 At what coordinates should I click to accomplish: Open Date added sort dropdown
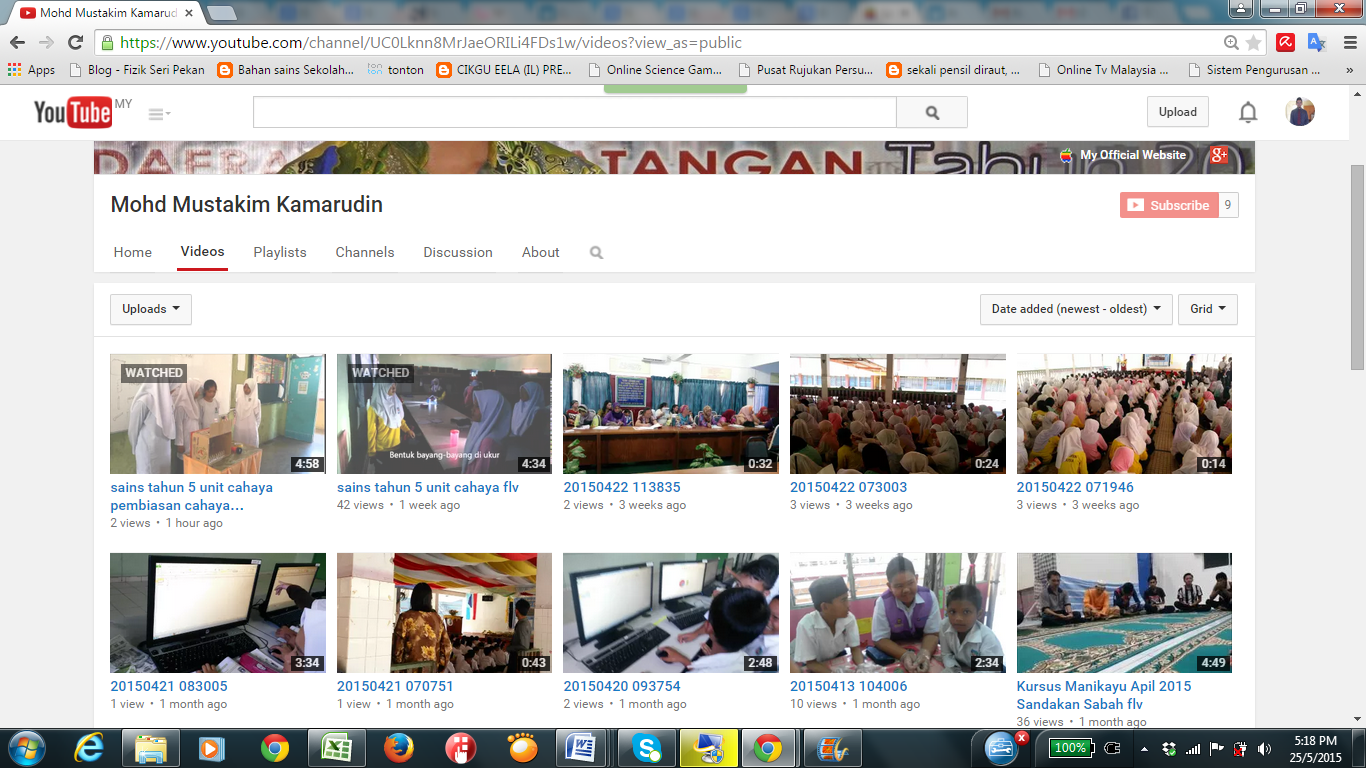[1076, 309]
